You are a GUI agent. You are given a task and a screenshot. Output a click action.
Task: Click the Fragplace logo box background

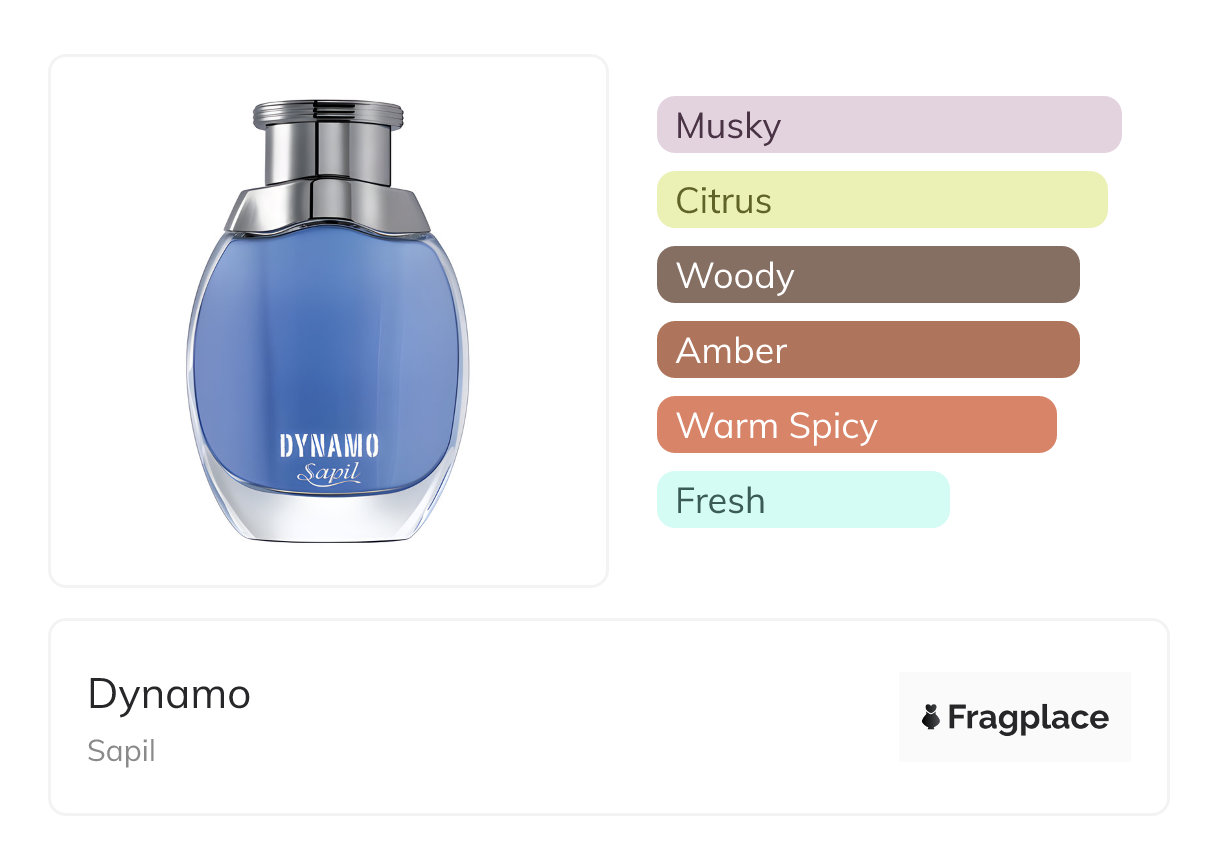1015,688
